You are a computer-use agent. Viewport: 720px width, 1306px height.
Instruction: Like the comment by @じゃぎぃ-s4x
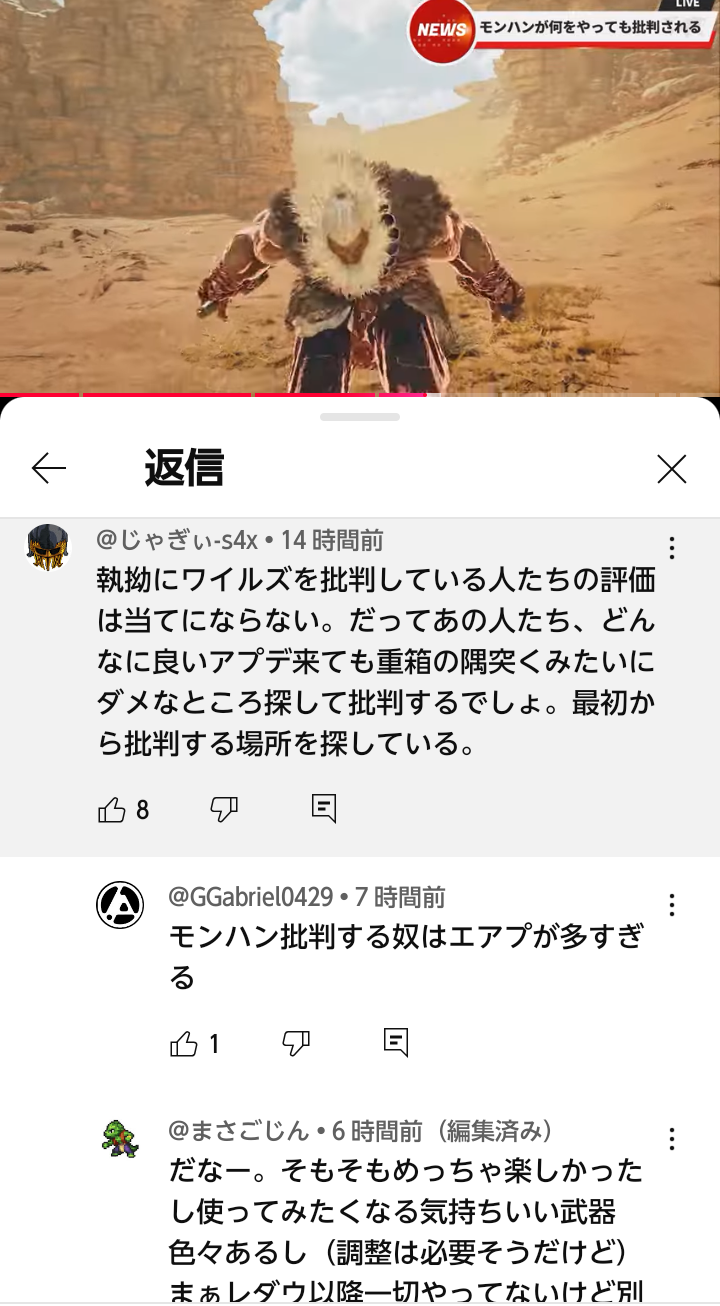click(112, 810)
